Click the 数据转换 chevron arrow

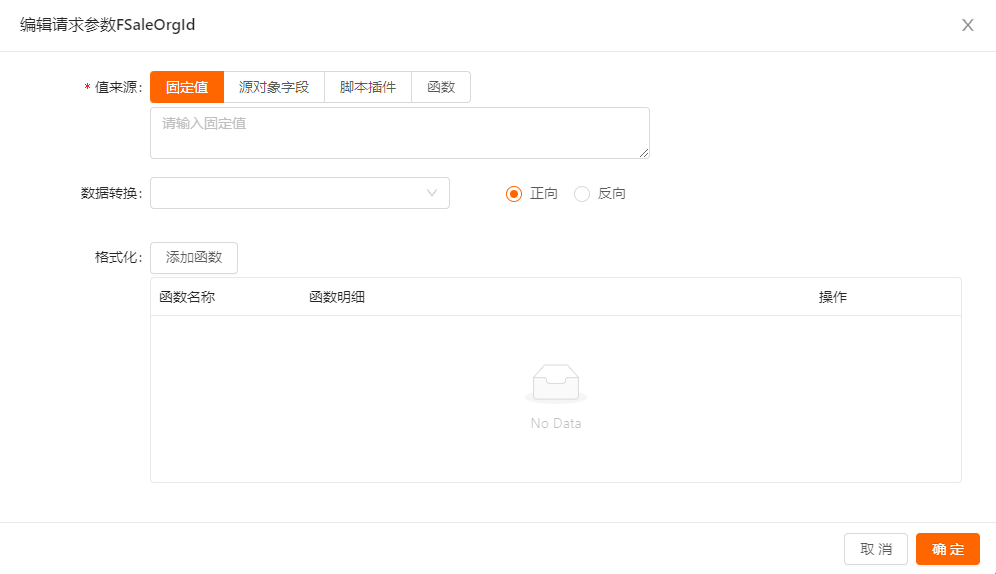[432, 193]
